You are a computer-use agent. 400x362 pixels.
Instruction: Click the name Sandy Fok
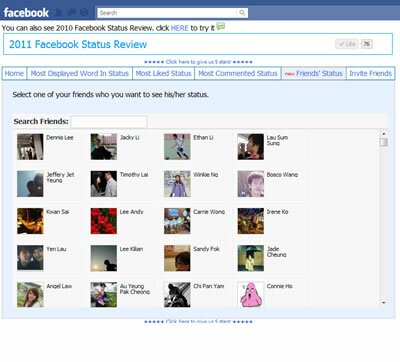206,249
